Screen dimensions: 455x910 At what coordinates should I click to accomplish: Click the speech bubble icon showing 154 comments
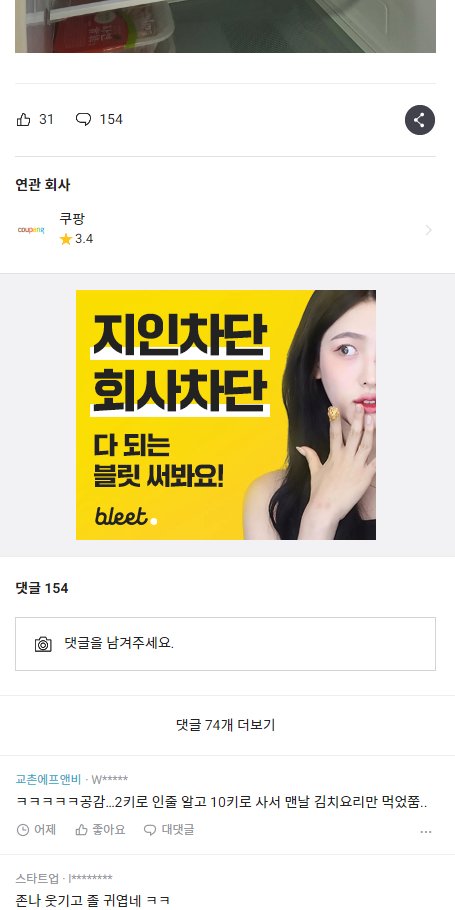pos(84,120)
